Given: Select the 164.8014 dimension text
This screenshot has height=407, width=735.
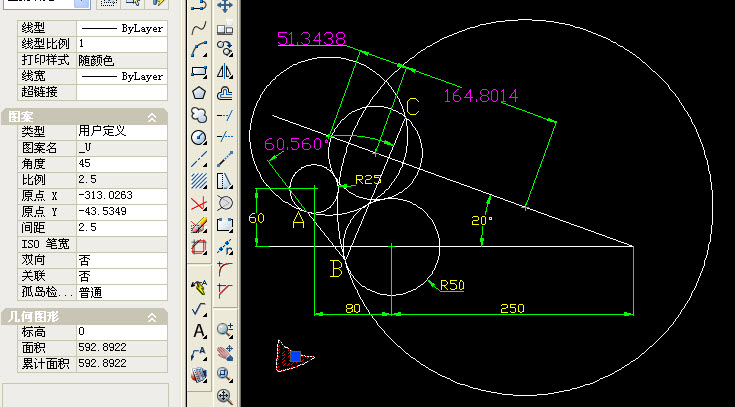Looking at the screenshot, I should point(481,96).
